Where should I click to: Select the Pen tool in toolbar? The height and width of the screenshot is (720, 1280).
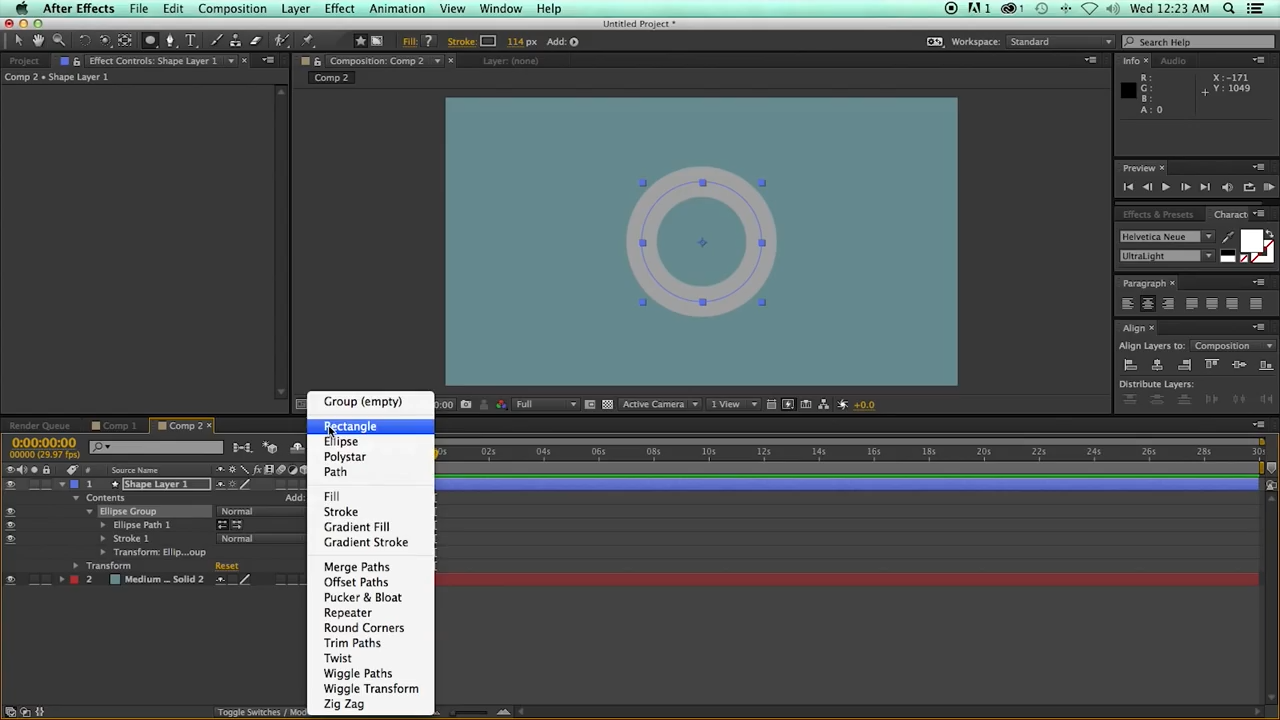point(170,41)
